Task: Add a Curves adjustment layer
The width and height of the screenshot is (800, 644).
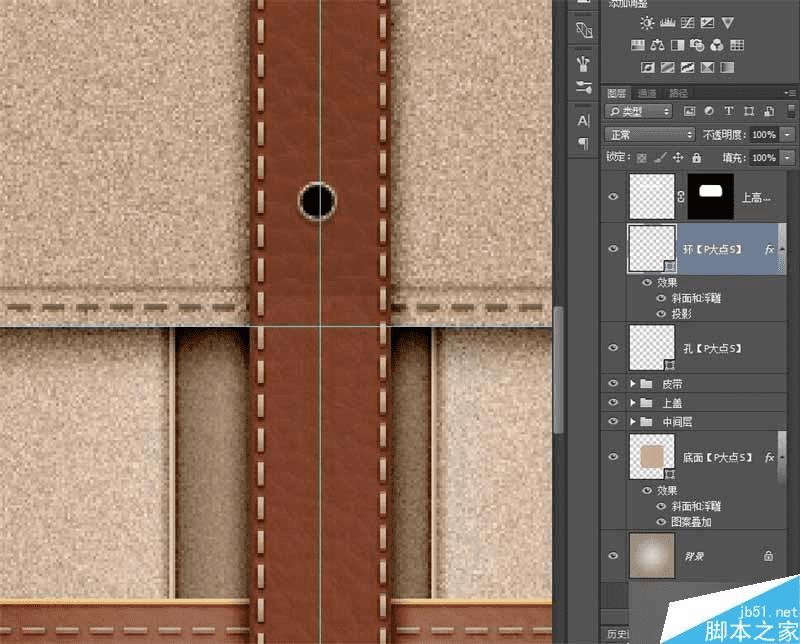Action: coord(687,23)
